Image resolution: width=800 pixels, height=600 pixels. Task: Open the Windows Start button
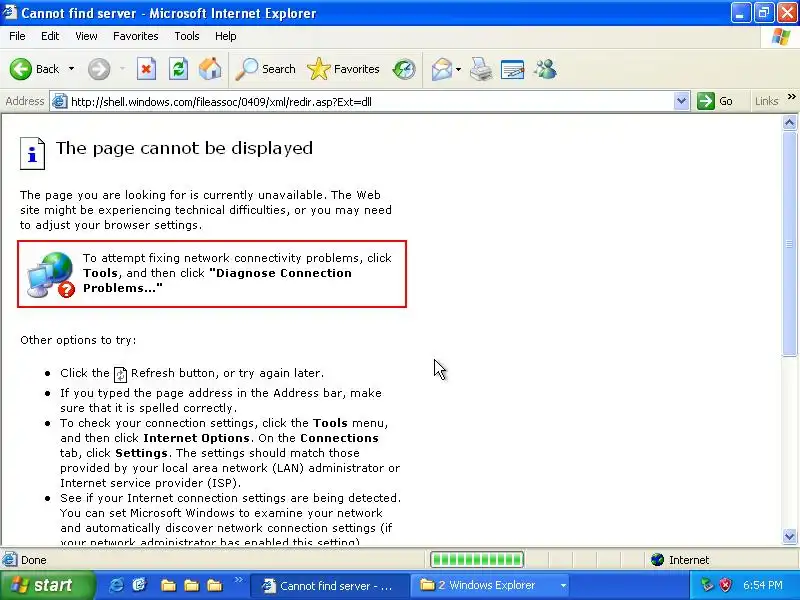tap(47, 585)
